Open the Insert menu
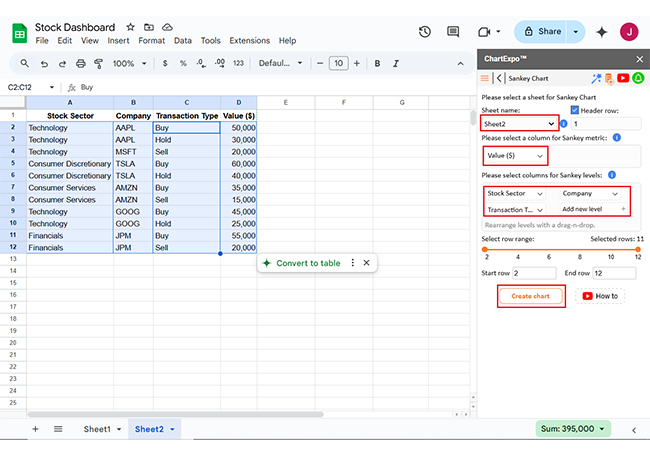The width and height of the screenshot is (650, 456). pos(118,41)
